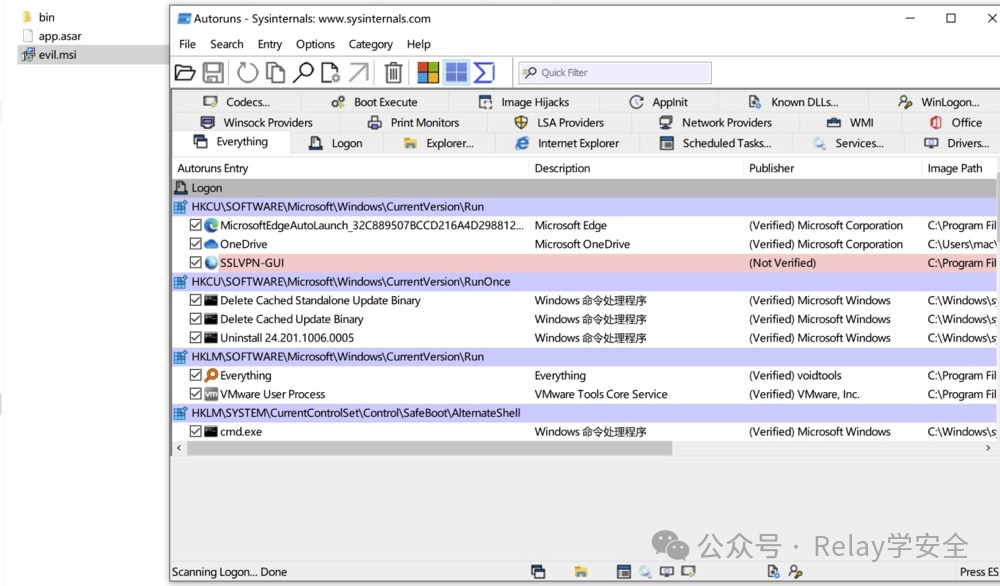This screenshot has height=586, width=1000.
Task: Uncheck the MicrosoftEdgeAutoLaunch entry checkbox
Action: [x=196, y=225]
